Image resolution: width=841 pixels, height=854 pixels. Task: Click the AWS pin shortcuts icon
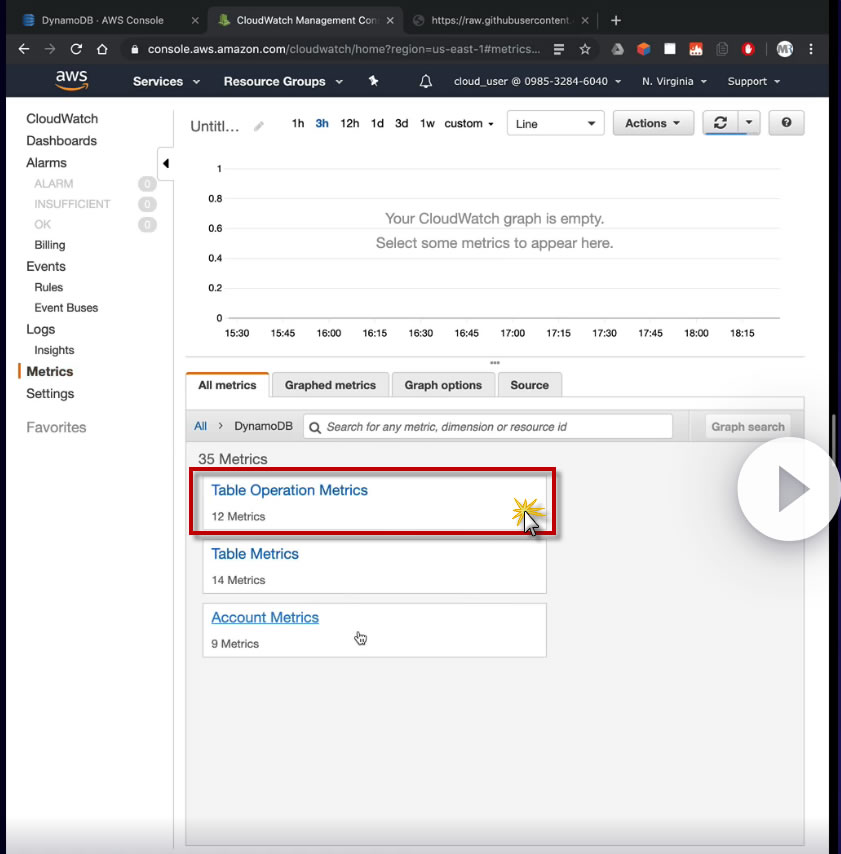373,81
